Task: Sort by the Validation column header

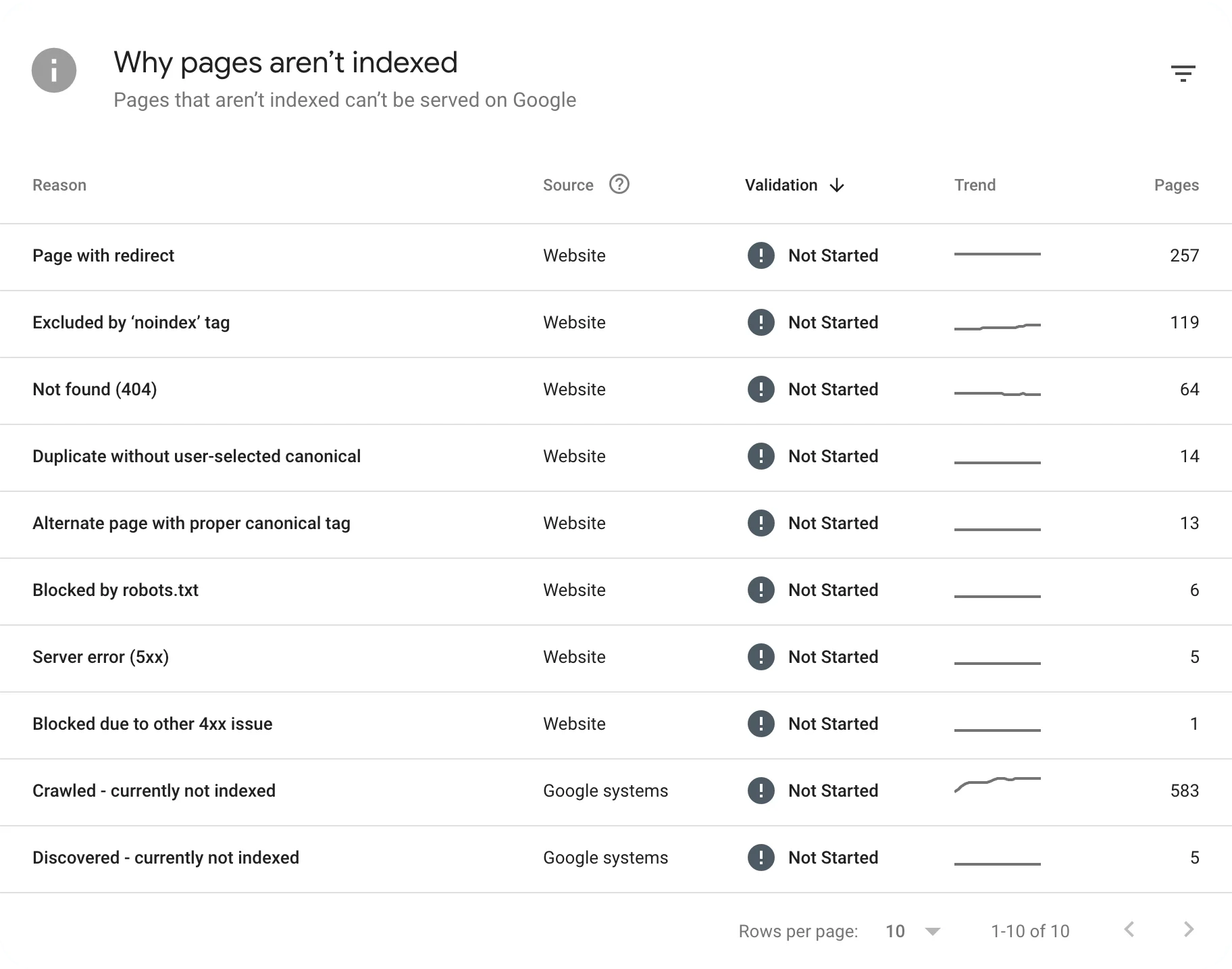Action: point(781,185)
